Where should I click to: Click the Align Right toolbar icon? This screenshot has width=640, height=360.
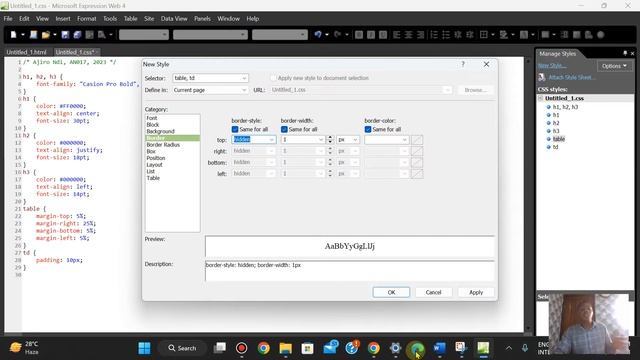pos(420,35)
